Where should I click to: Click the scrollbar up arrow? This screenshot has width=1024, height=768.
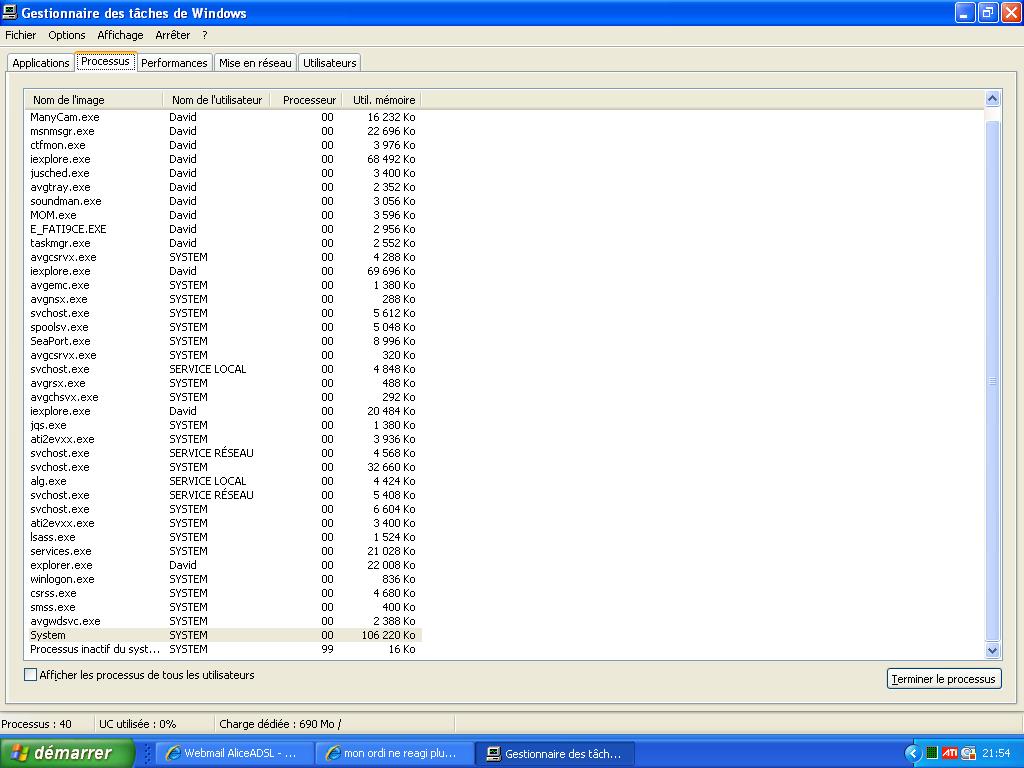tap(992, 99)
